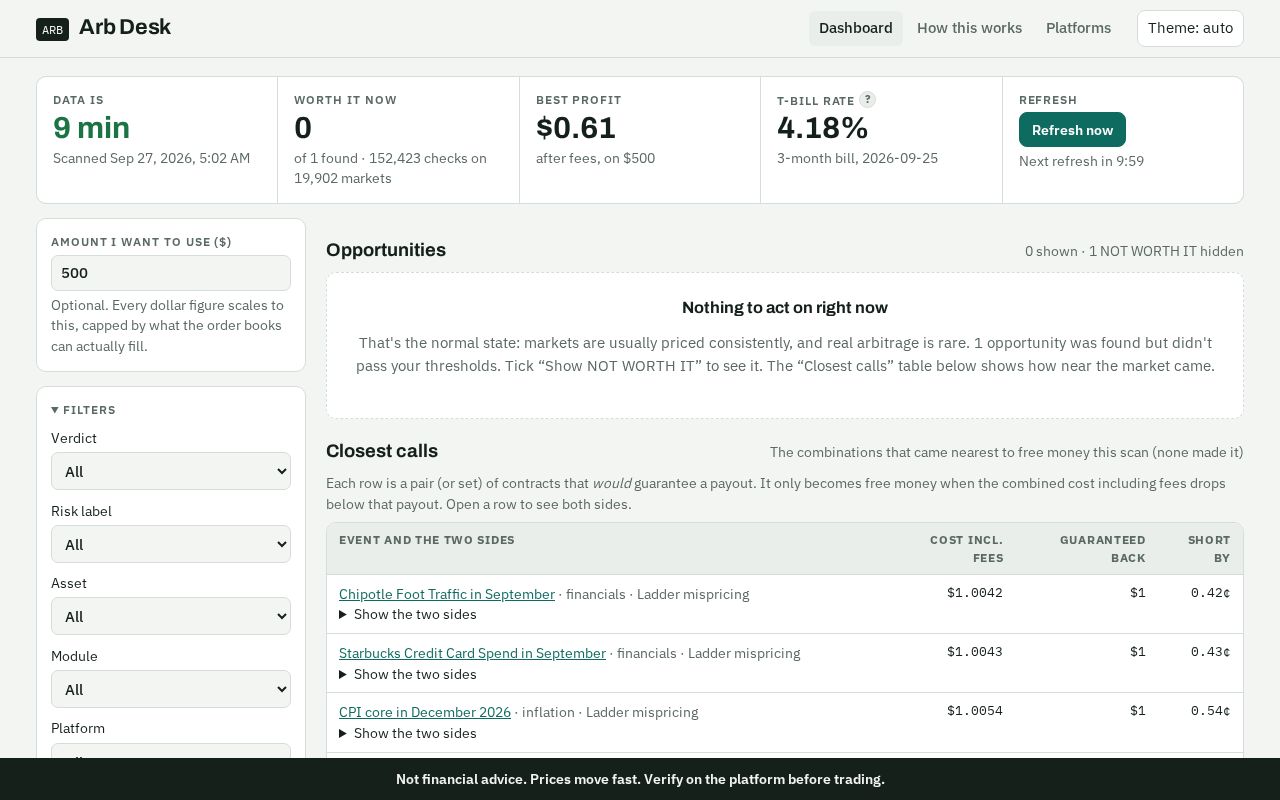Viewport: 1280px width, 800px height.
Task: Open the Risk label dropdown
Action: 171,544
